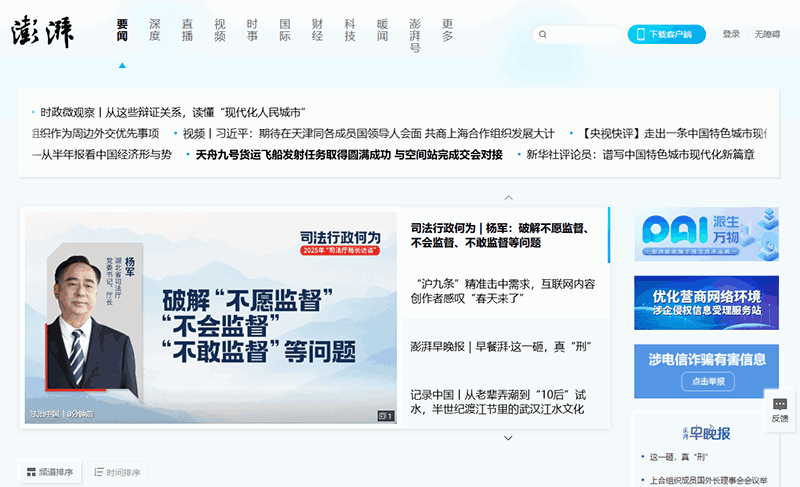Viewport: 800px width, 487px height.
Task: Open the 暖闻 section
Action: pyautogui.click(x=383, y=30)
